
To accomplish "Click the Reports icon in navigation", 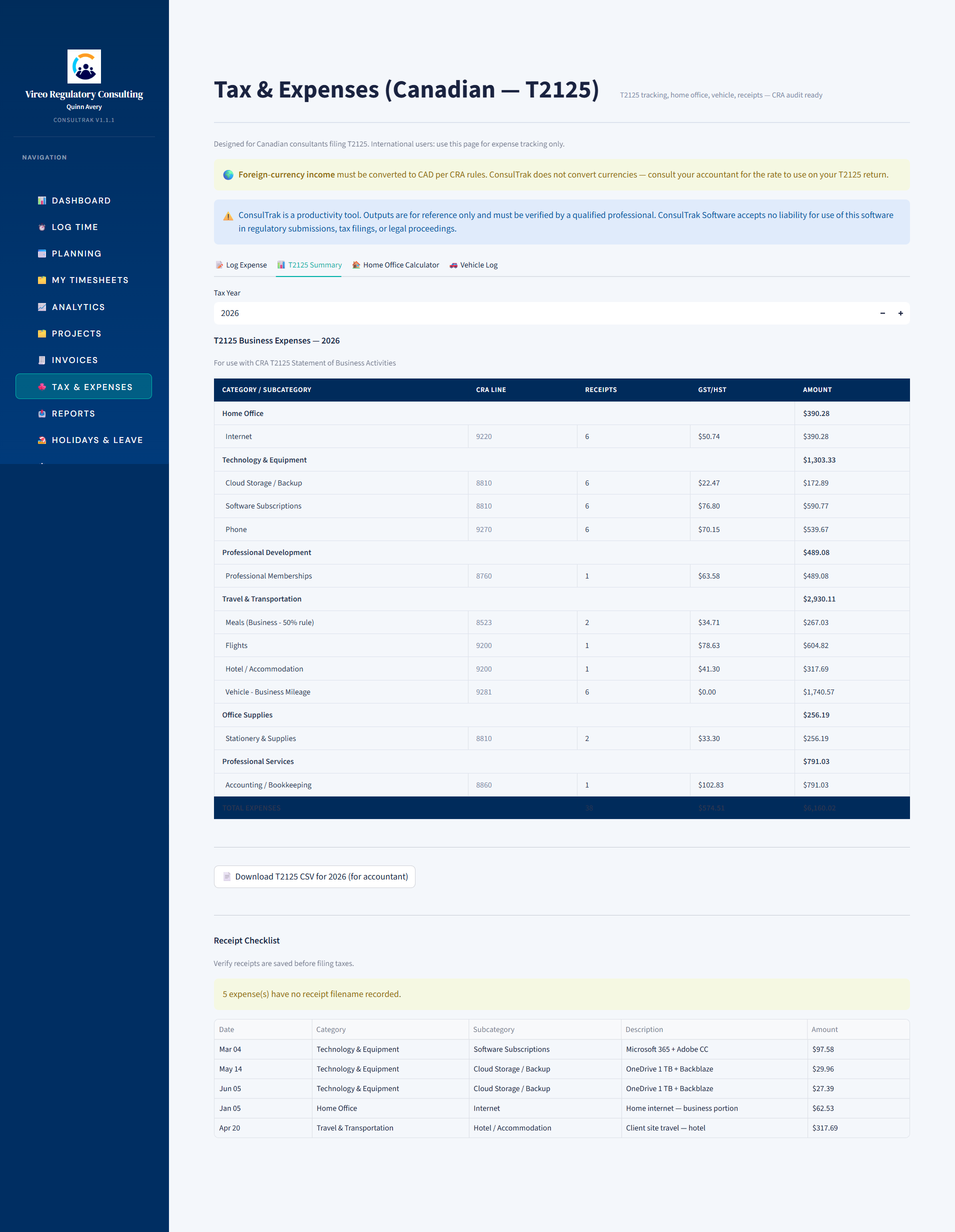I will click(41, 413).
